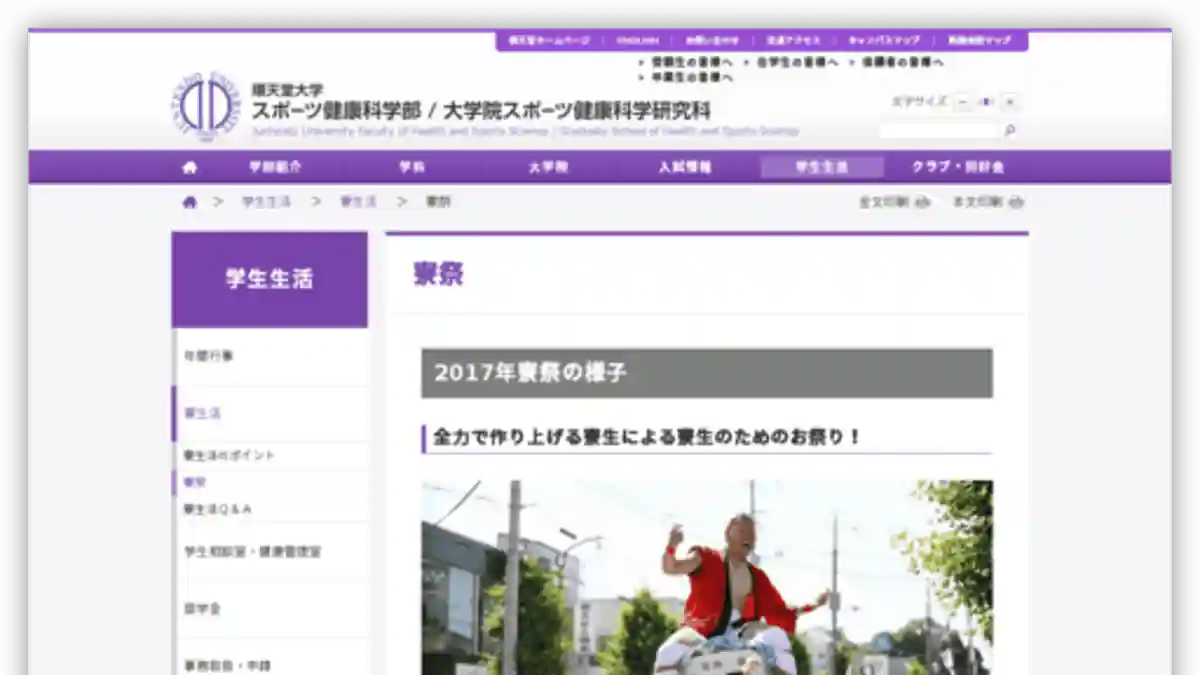Viewport: 1200px width, 675px height.
Task: Click the Juntendo University crest logo
Action: (204, 106)
